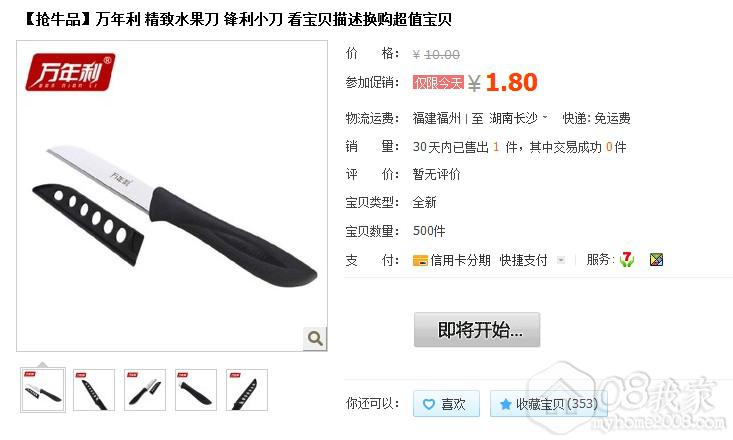Click the credit card 信用卡分期 icon
The height and width of the screenshot is (440, 733).
[x=420, y=260]
